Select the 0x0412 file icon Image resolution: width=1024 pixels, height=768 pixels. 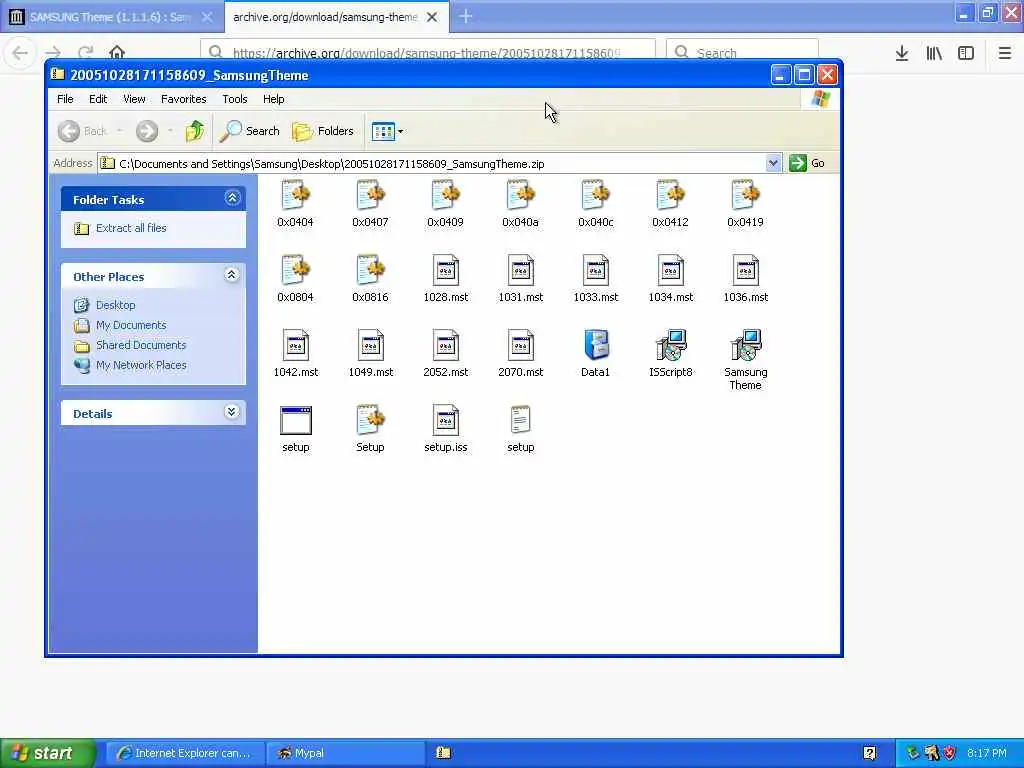[671, 196]
